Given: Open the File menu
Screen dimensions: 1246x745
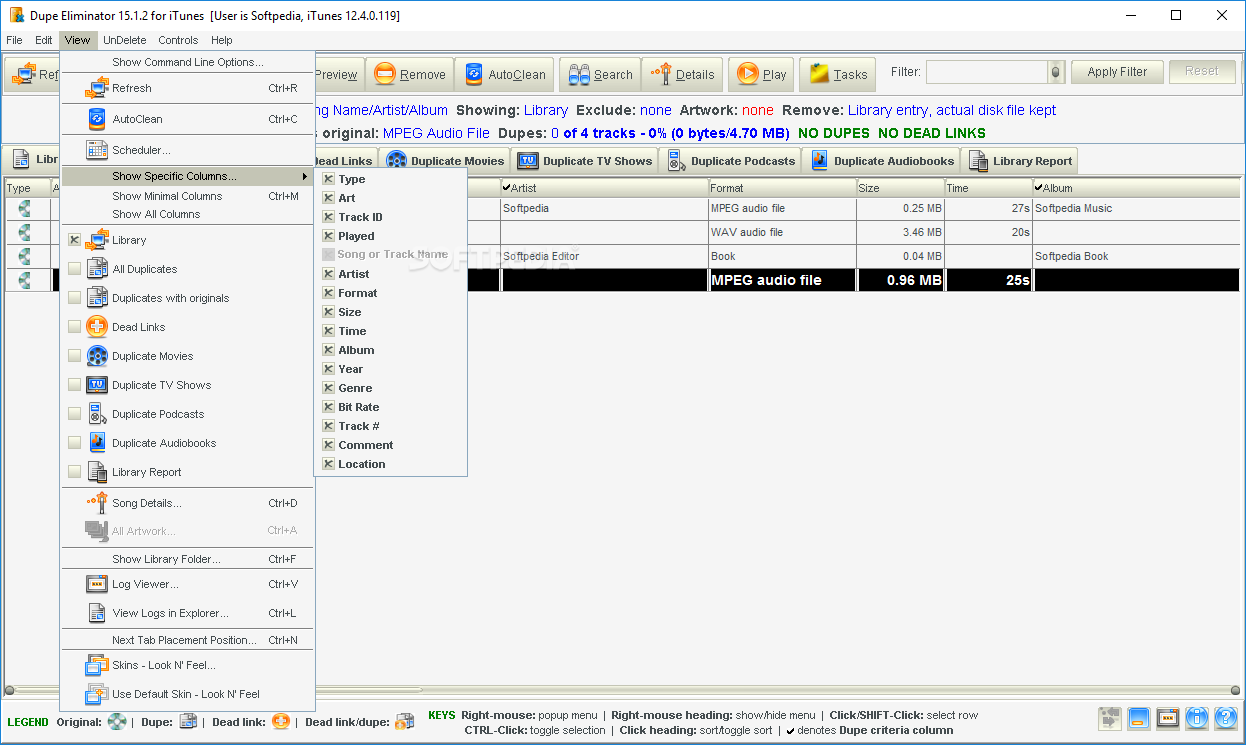Looking at the screenshot, I should point(14,40).
